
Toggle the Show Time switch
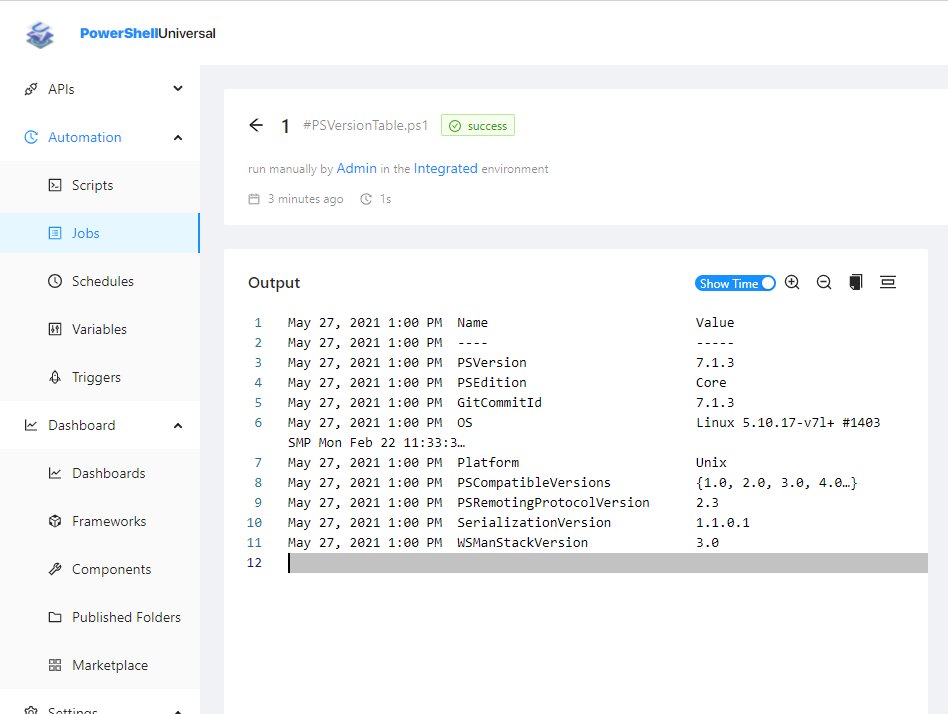(735, 284)
